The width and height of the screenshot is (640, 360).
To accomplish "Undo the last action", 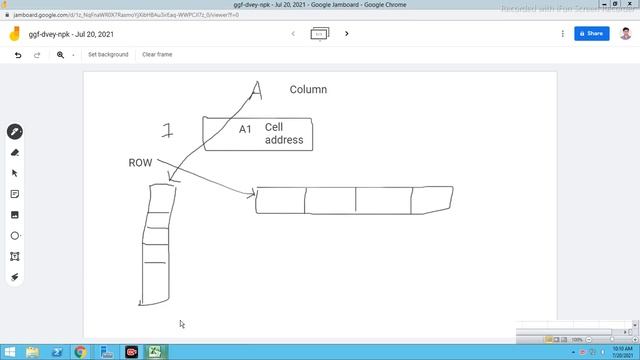I will 18,55.
